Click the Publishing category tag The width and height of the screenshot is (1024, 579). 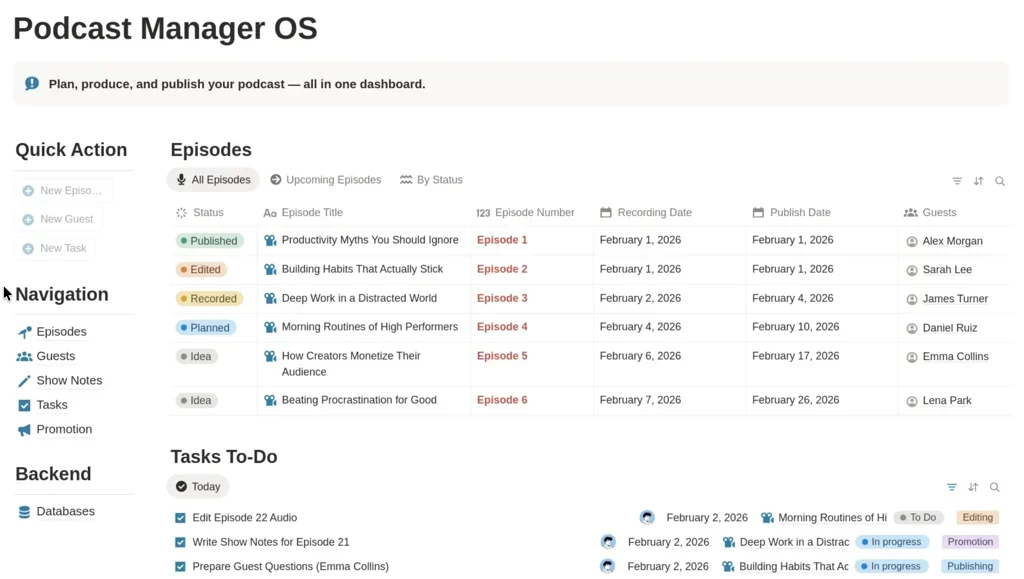(x=970, y=566)
